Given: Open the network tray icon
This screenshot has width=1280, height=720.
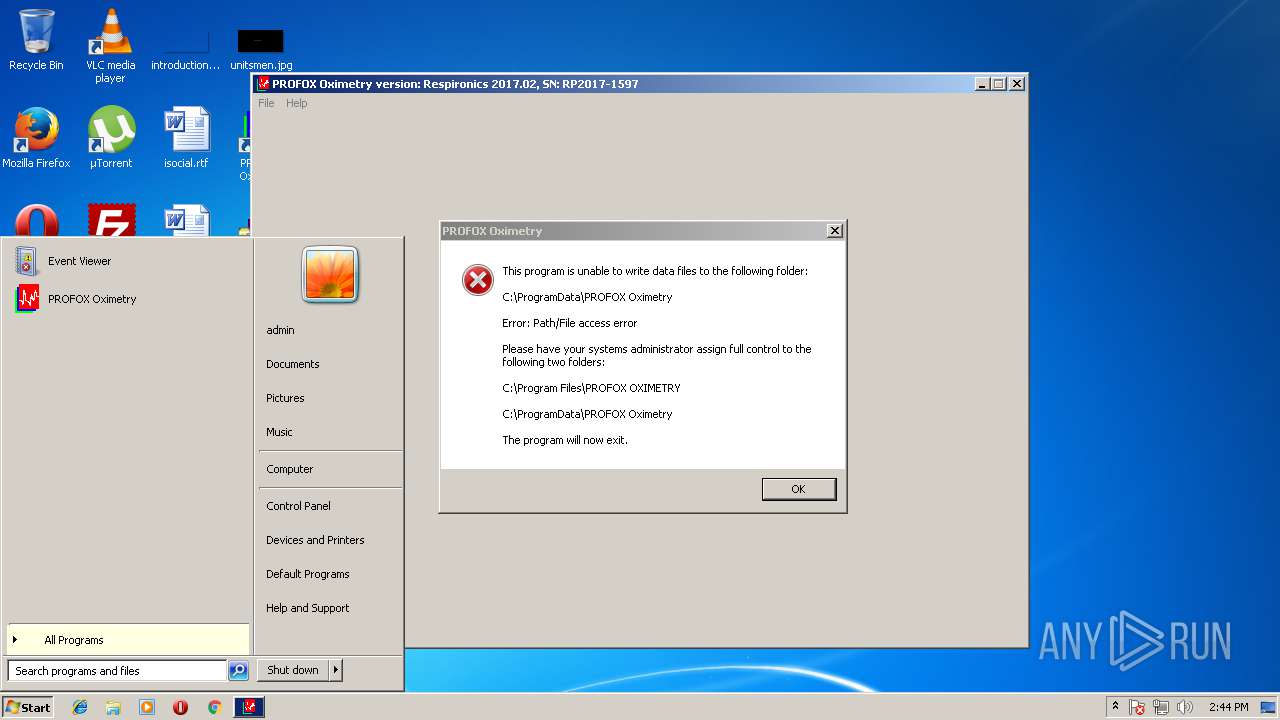Looking at the screenshot, I should tap(1161, 707).
